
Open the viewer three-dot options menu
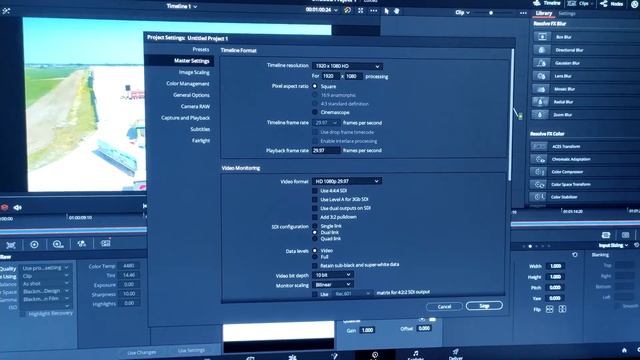[373, 11]
